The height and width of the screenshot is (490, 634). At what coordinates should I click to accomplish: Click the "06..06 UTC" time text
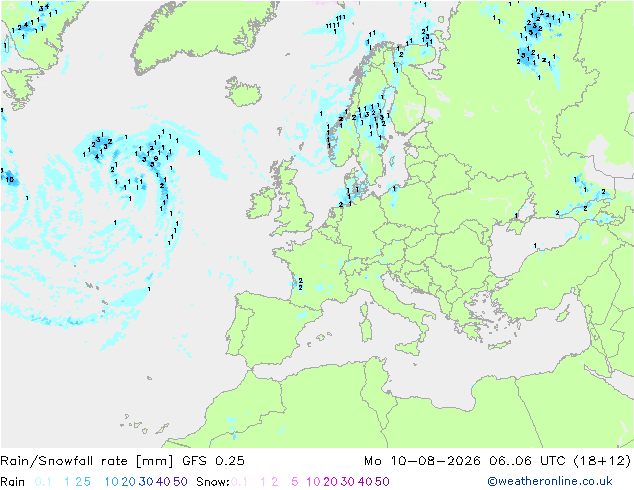point(527,461)
